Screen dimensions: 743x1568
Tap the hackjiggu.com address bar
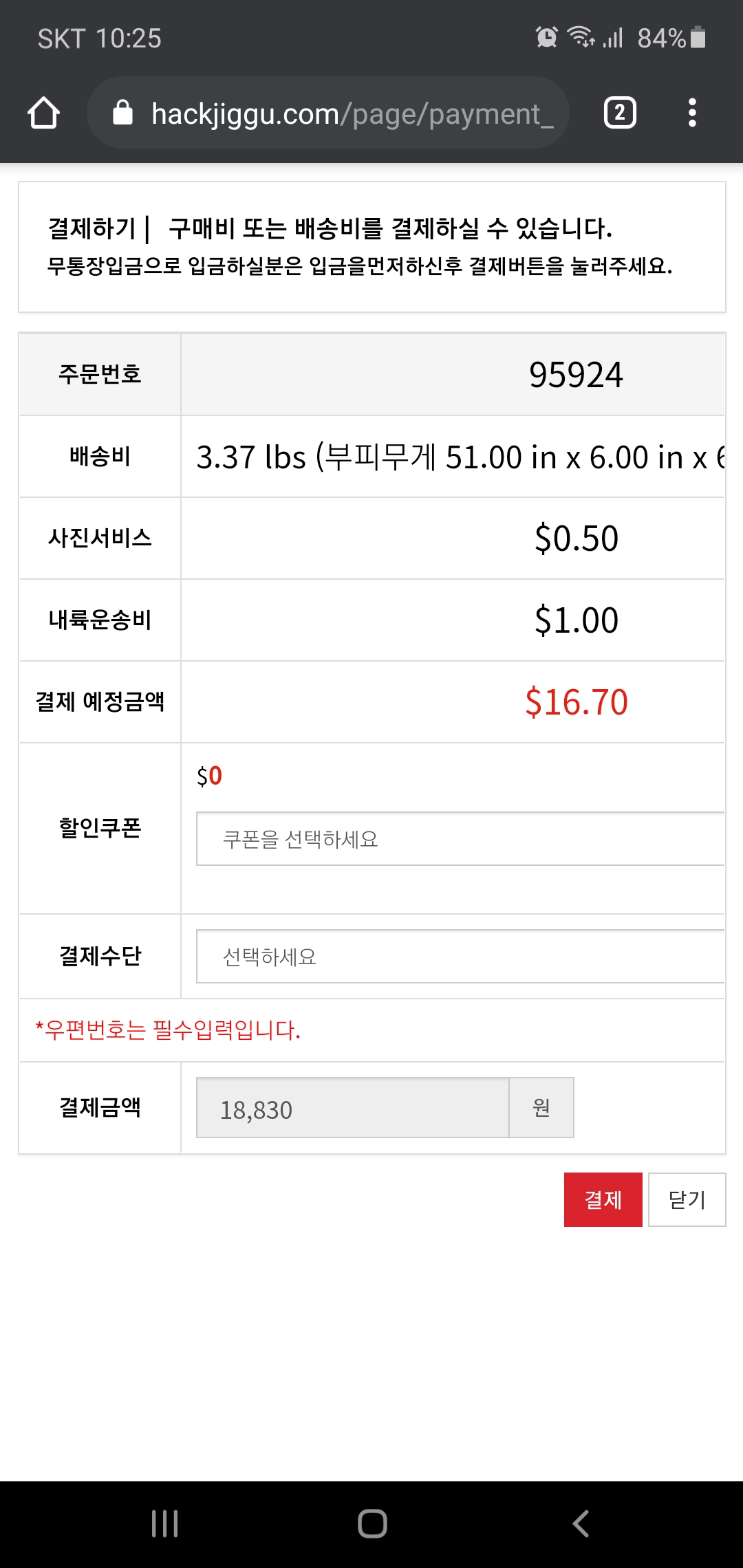tap(351, 113)
